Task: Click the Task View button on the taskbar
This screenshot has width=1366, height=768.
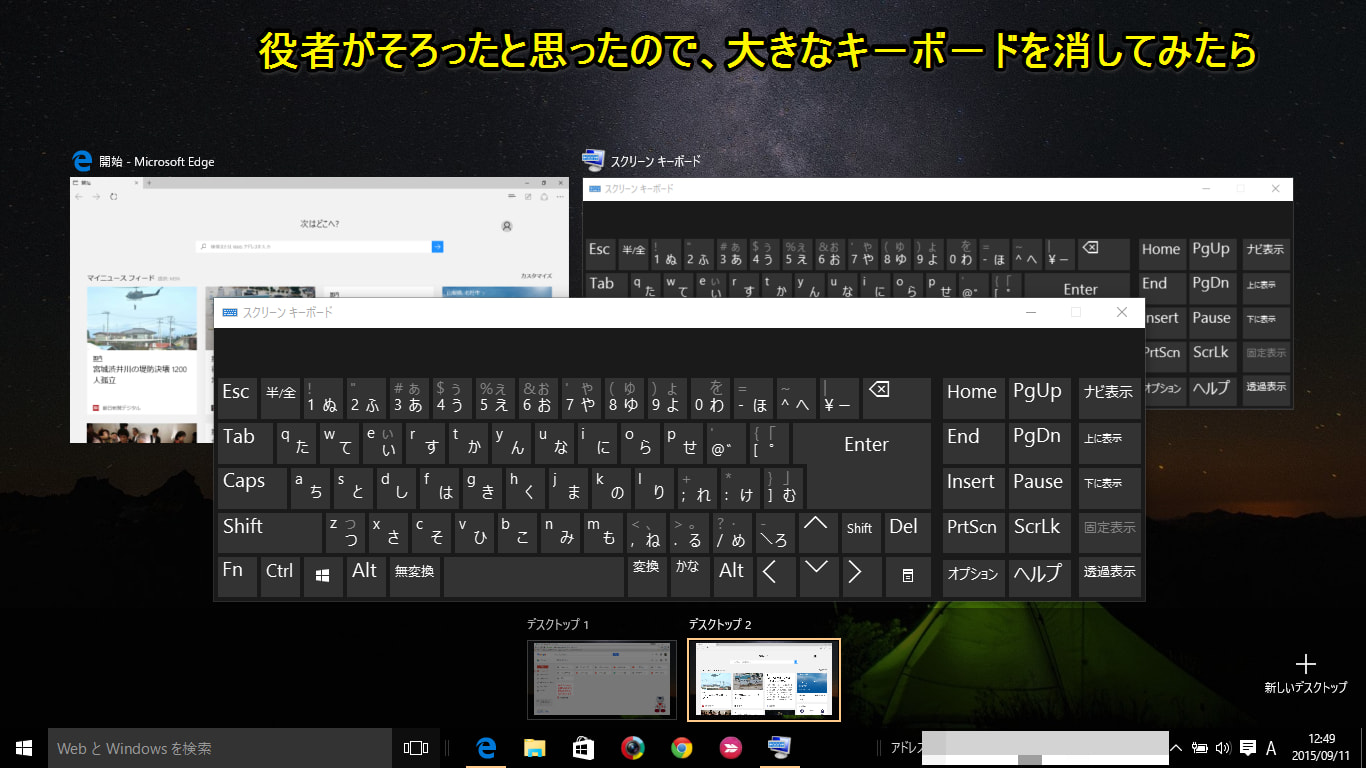Action: [415, 748]
